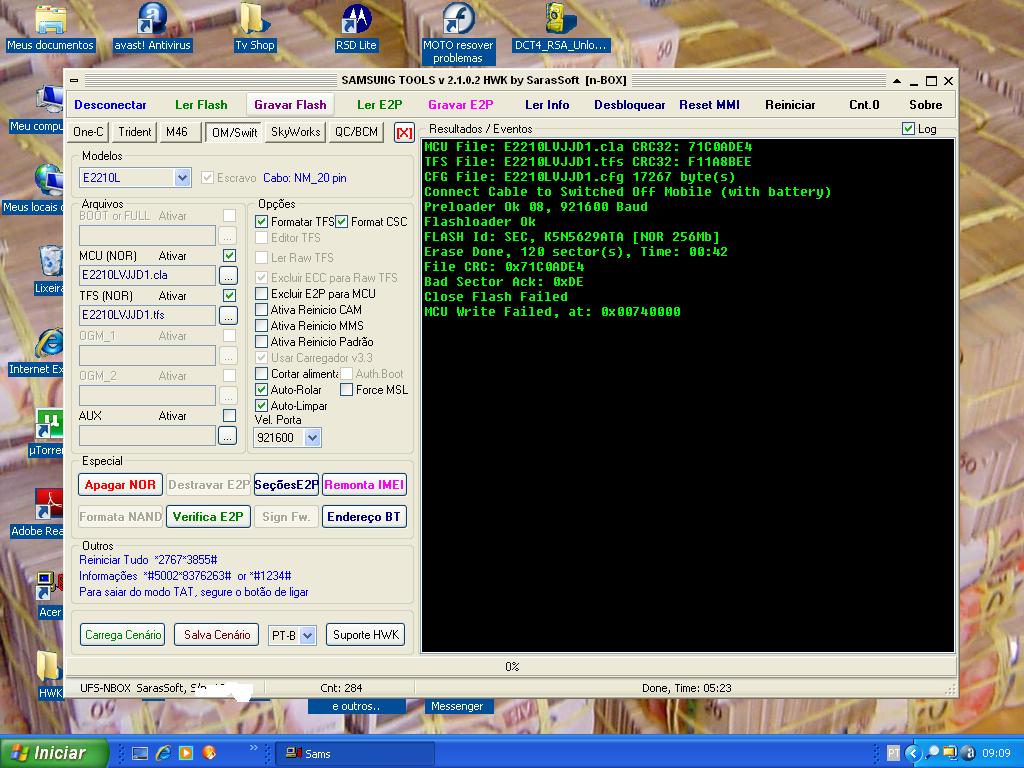Click the orange round quick launch icon
Image resolution: width=1024 pixels, height=768 pixels.
tap(209, 753)
